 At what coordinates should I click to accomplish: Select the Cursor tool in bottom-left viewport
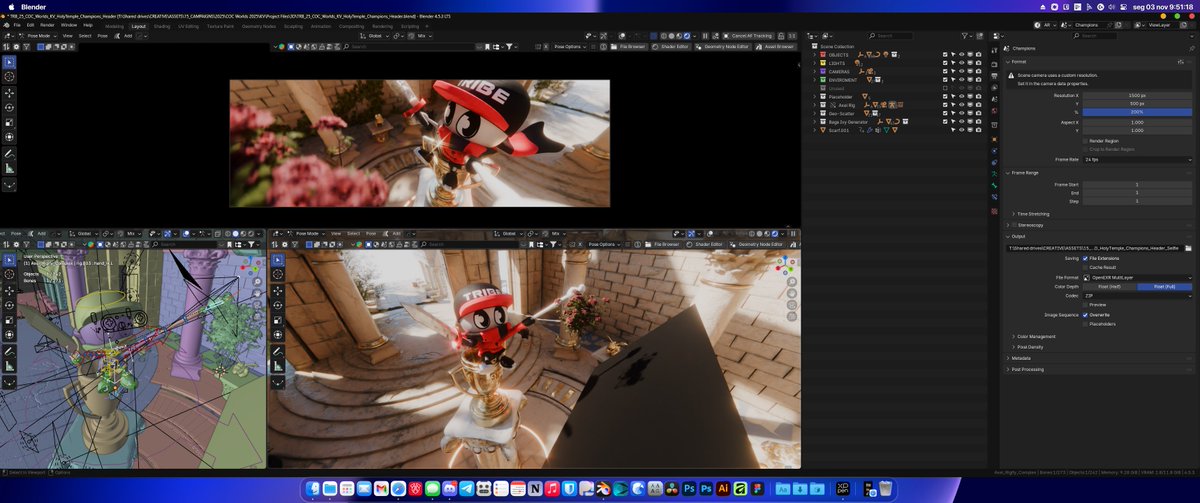click(10, 274)
